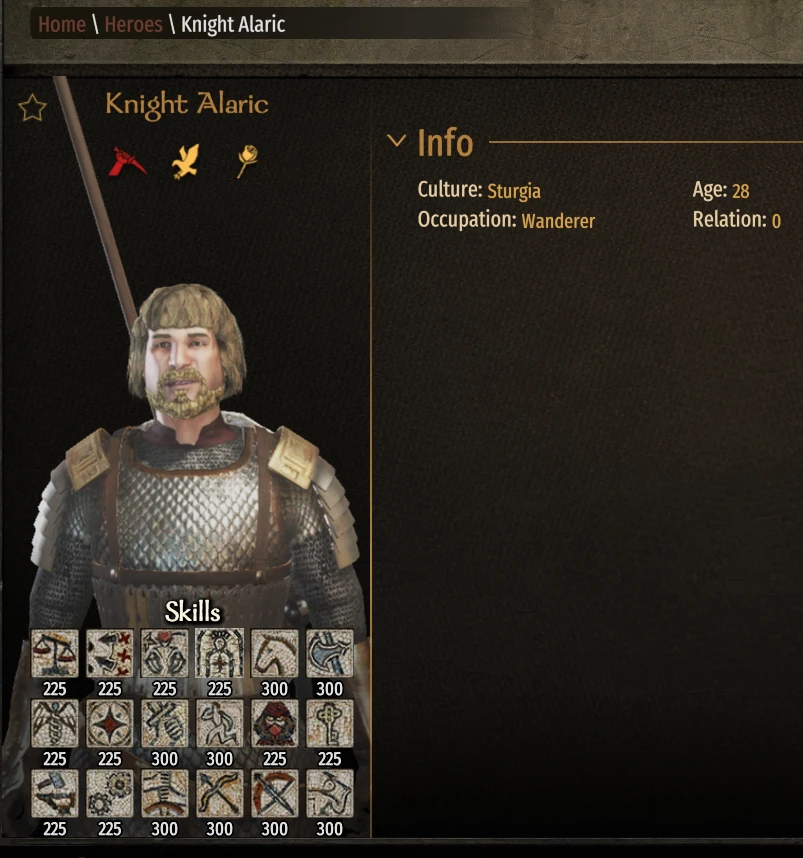Click the gears Engineering skill icon
Screen dimensions: 803x858
coord(109,793)
